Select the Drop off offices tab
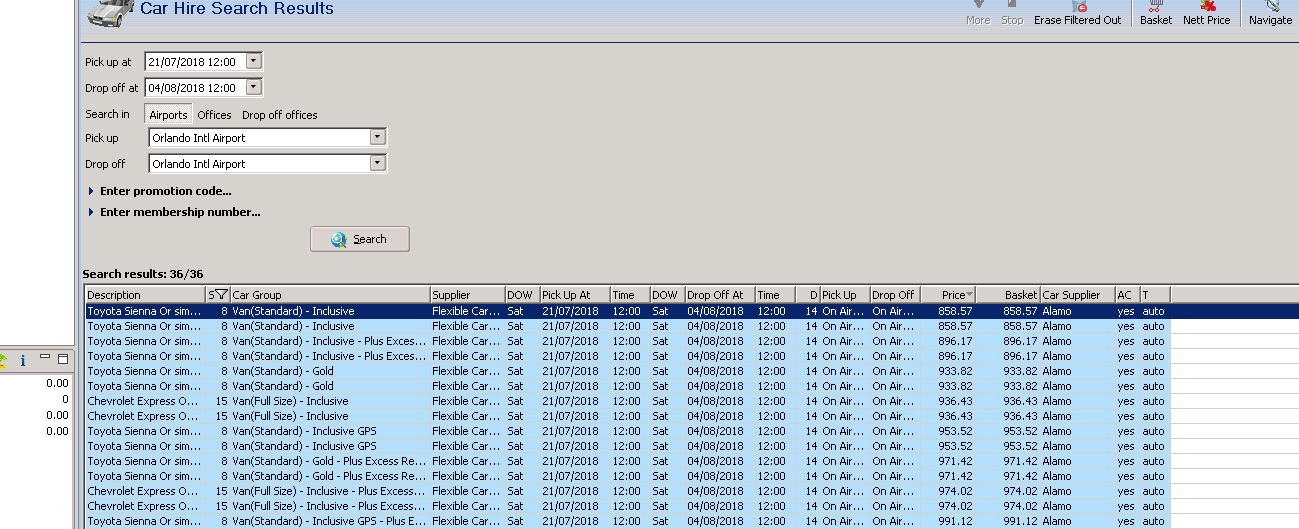This screenshot has width=1299, height=529. 280,115
